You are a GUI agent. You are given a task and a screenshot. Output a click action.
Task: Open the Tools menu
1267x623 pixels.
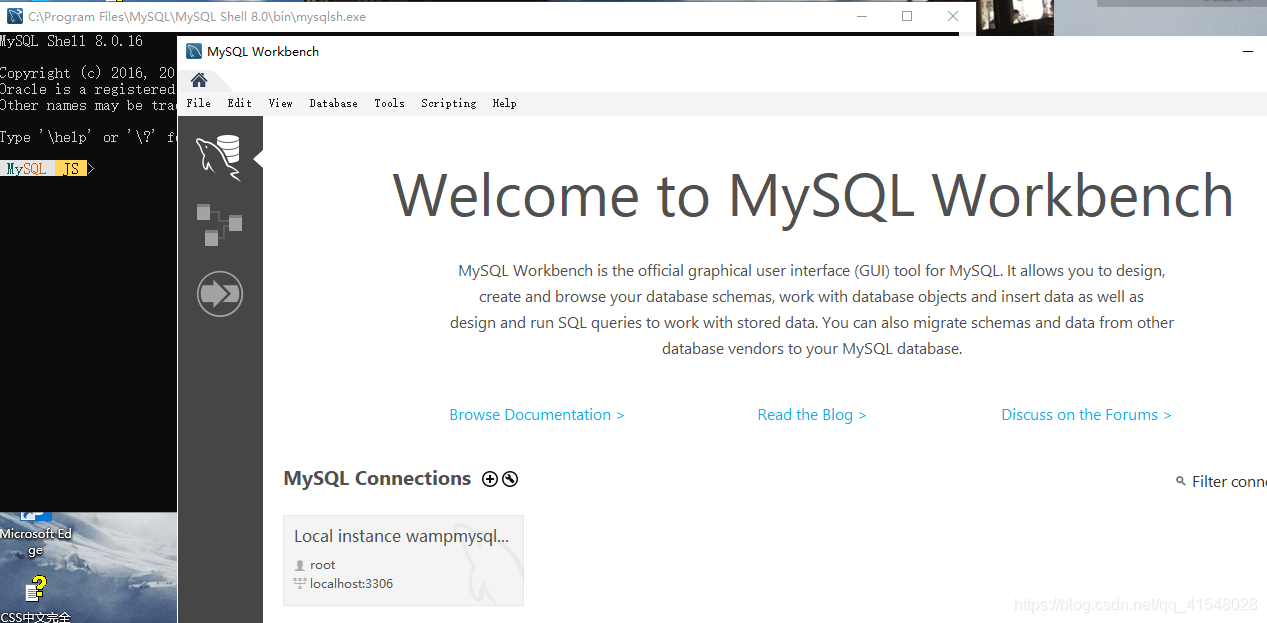coord(389,103)
